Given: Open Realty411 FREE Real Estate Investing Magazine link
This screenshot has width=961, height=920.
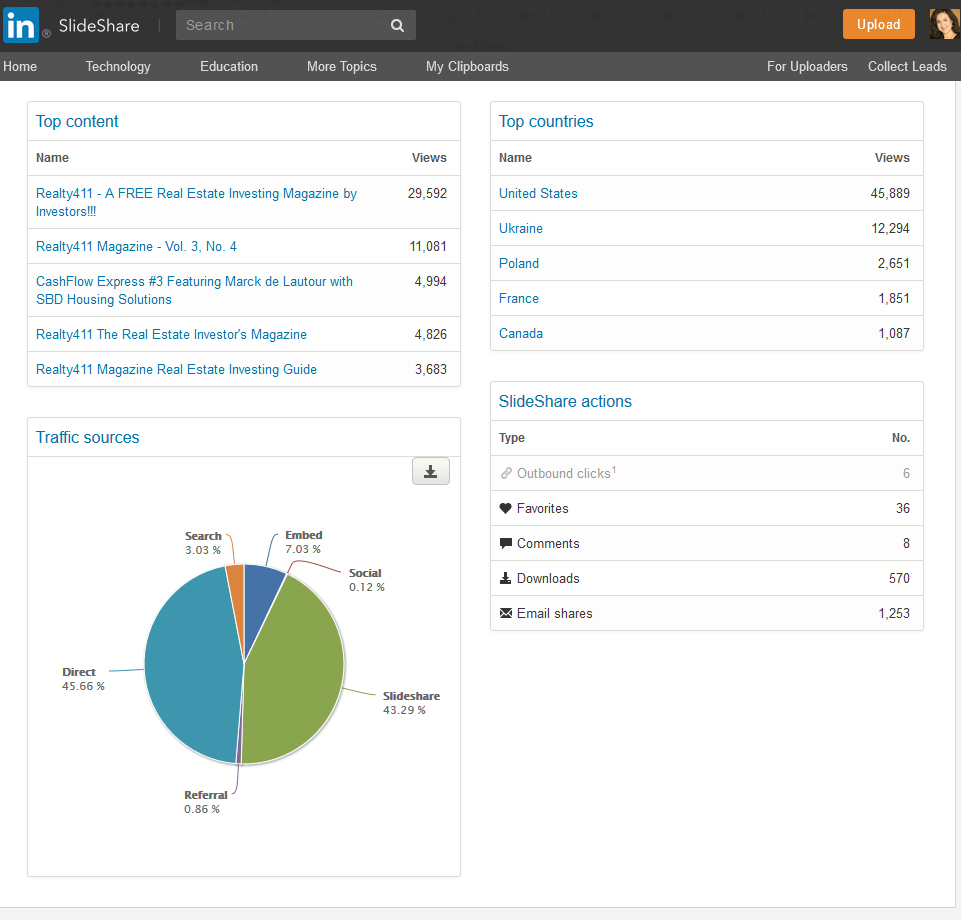Looking at the screenshot, I should pos(196,202).
